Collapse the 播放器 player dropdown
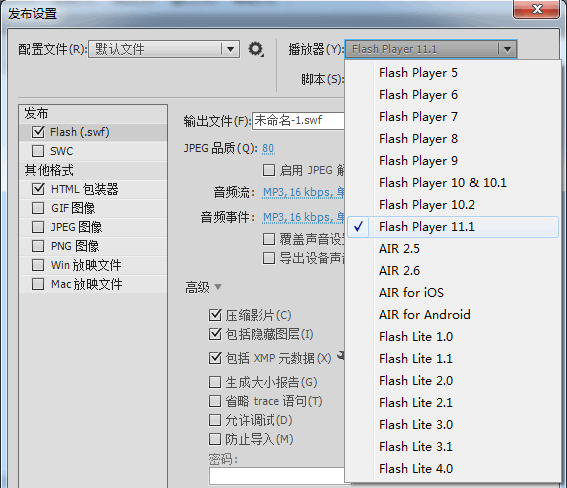Image resolution: width=567 pixels, height=488 pixels. click(431, 49)
